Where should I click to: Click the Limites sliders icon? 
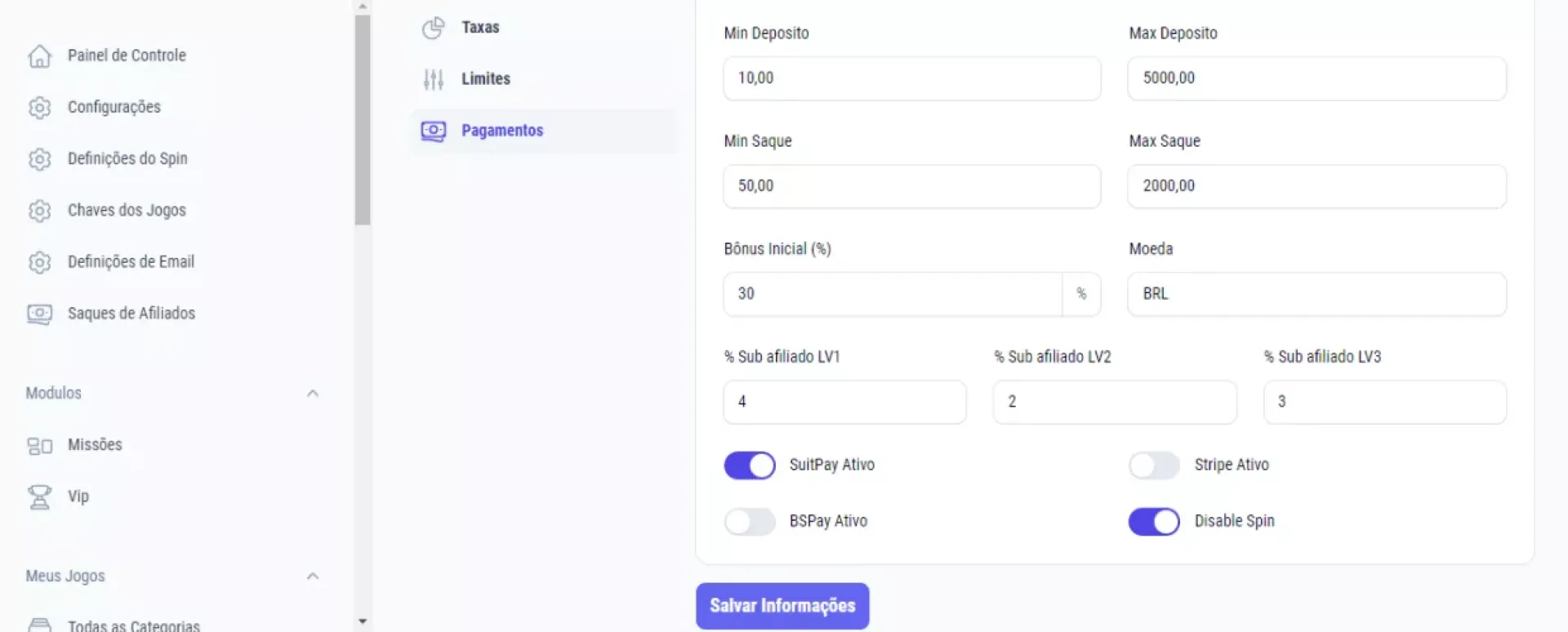pos(433,79)
